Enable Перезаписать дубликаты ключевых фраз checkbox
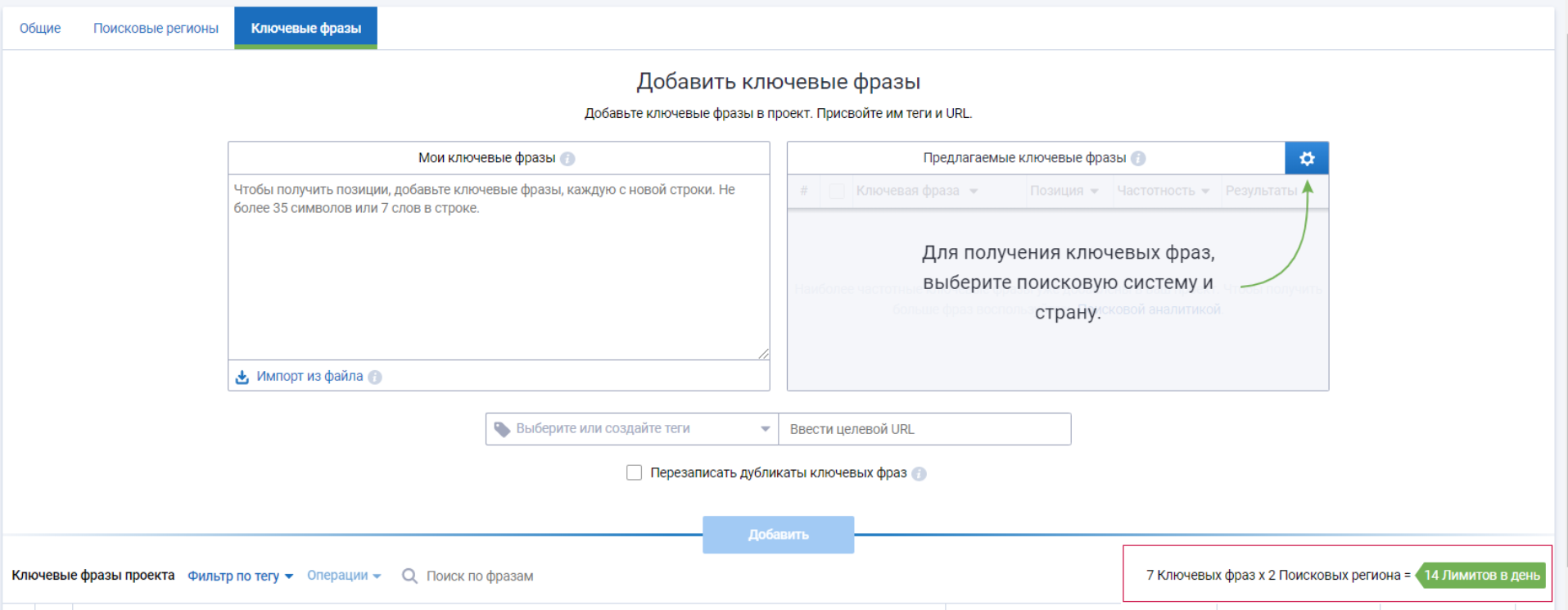1568x610 pixels. pos(634,472)
